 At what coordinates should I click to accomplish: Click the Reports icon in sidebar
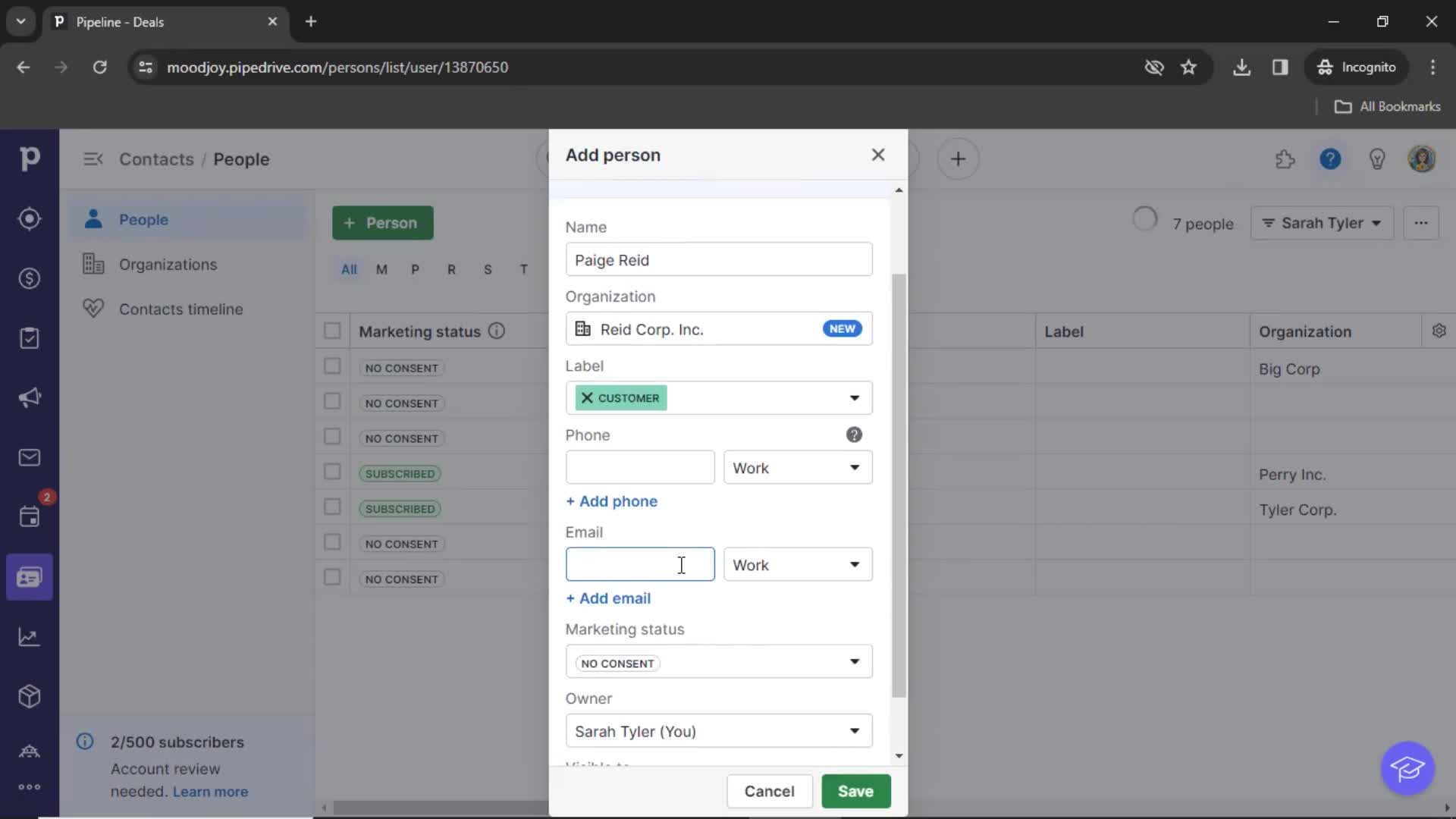(29, 638)
